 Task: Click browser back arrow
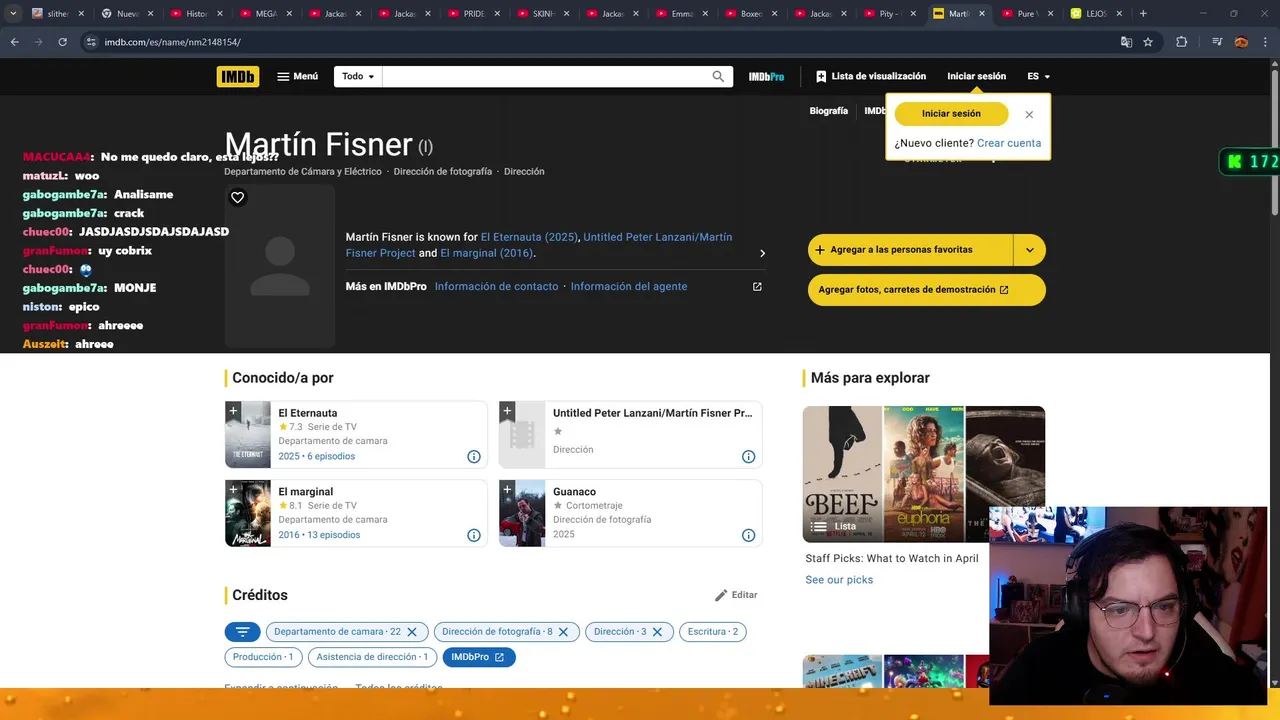14,42
